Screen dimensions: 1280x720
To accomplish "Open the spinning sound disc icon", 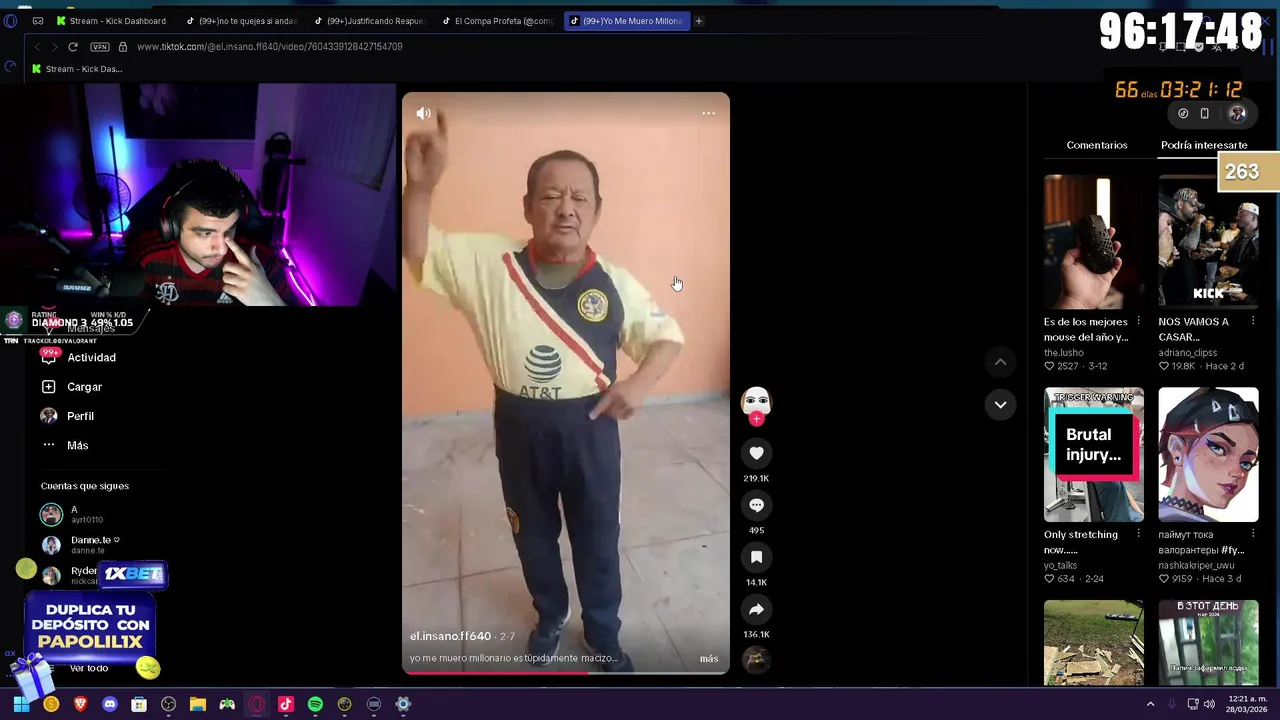I will (x=756, y=659).
